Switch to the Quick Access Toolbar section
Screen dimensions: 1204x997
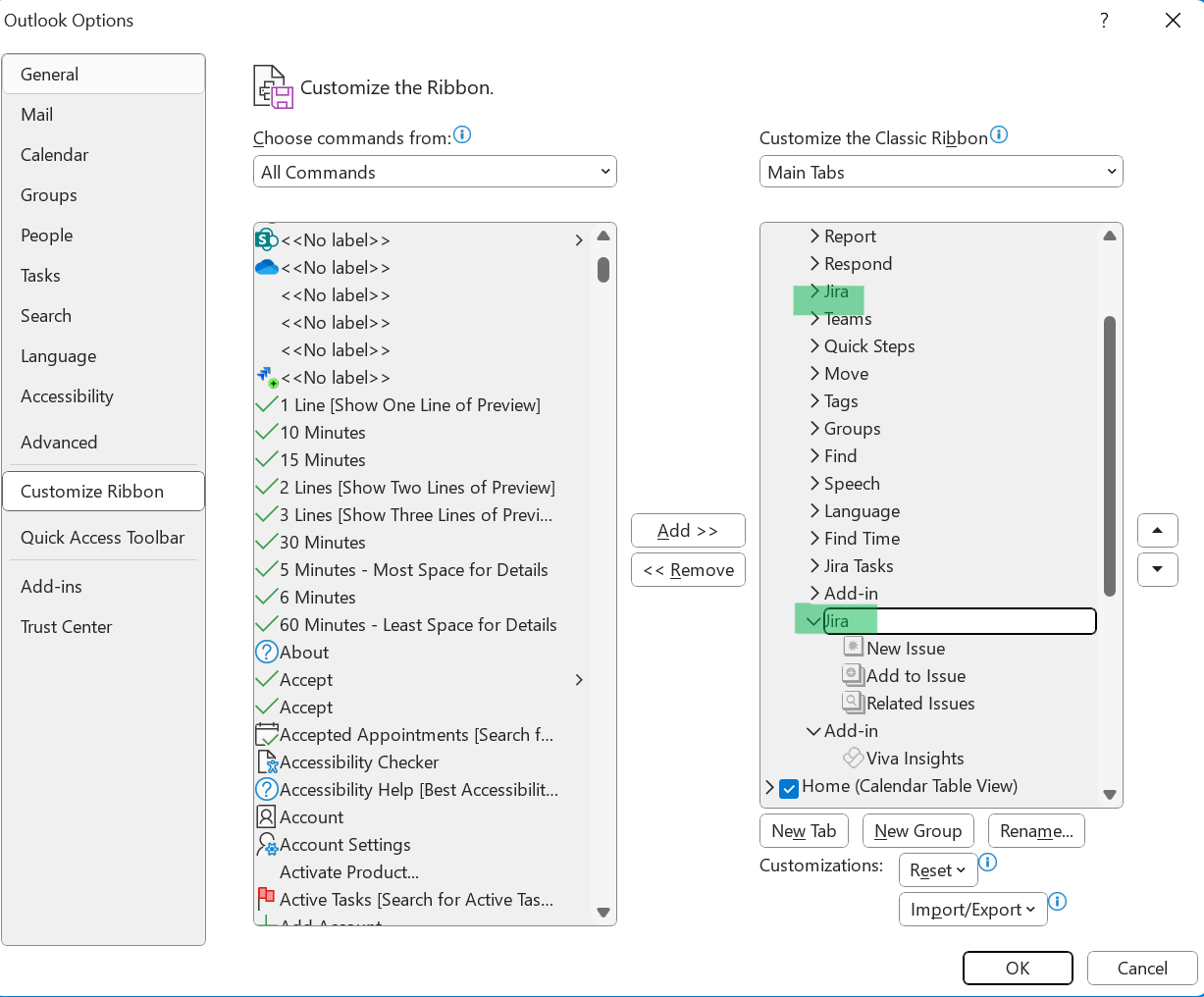tap(102, 538)
